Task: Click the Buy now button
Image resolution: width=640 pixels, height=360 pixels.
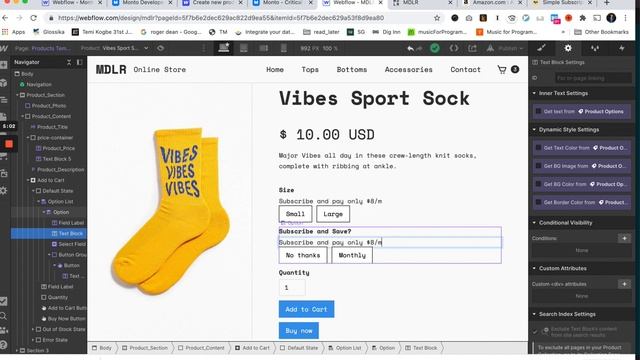Action: pos(299,331)
